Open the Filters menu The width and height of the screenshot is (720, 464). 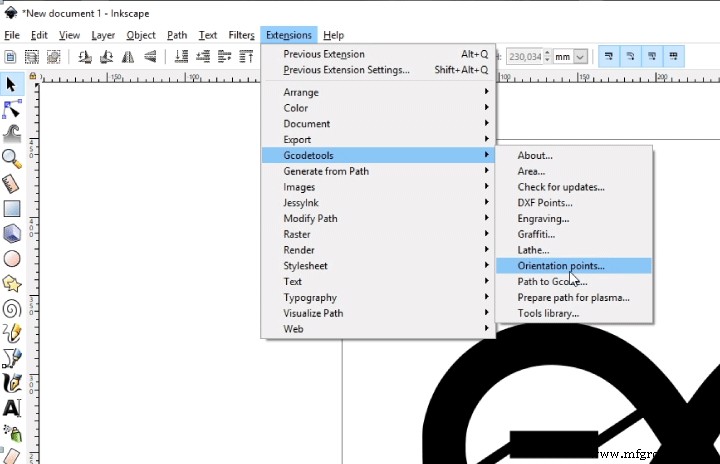[x=241, y=35]
